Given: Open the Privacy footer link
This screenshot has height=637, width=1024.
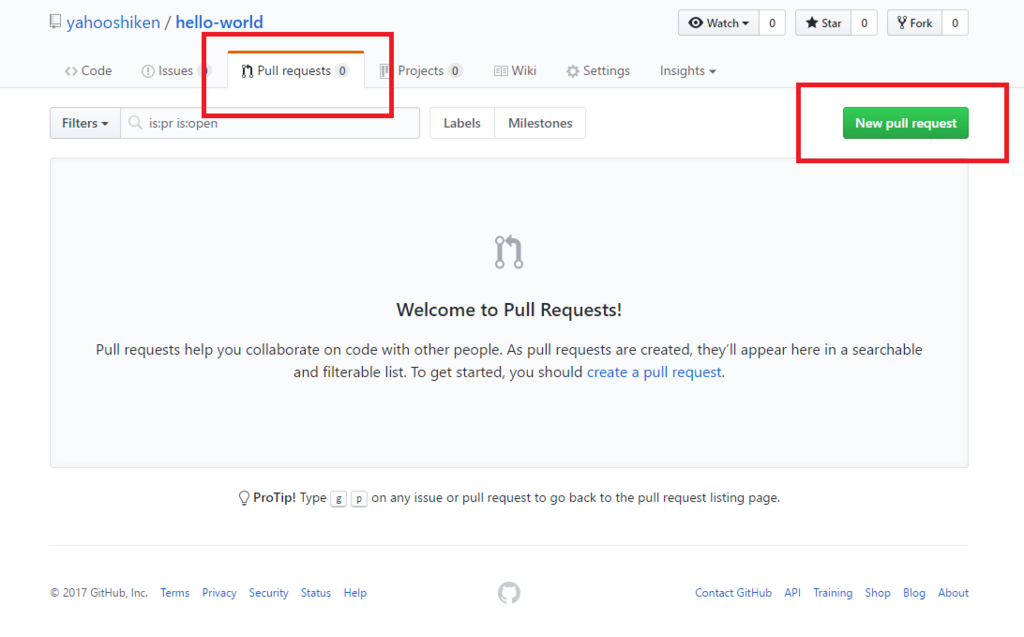Looking at the screenshot, I should (219, 593).
